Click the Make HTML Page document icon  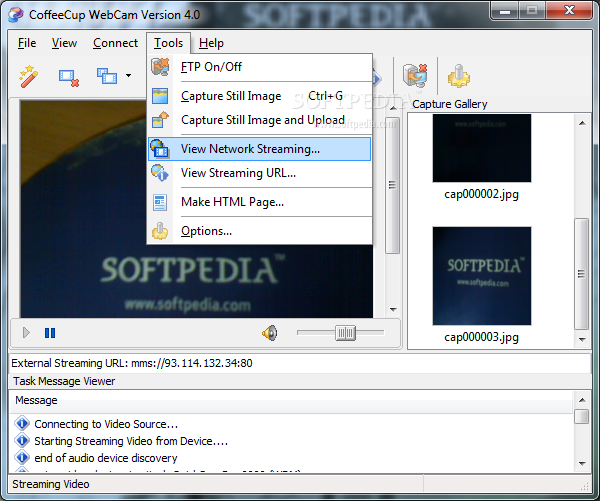(x=160, y=202)
